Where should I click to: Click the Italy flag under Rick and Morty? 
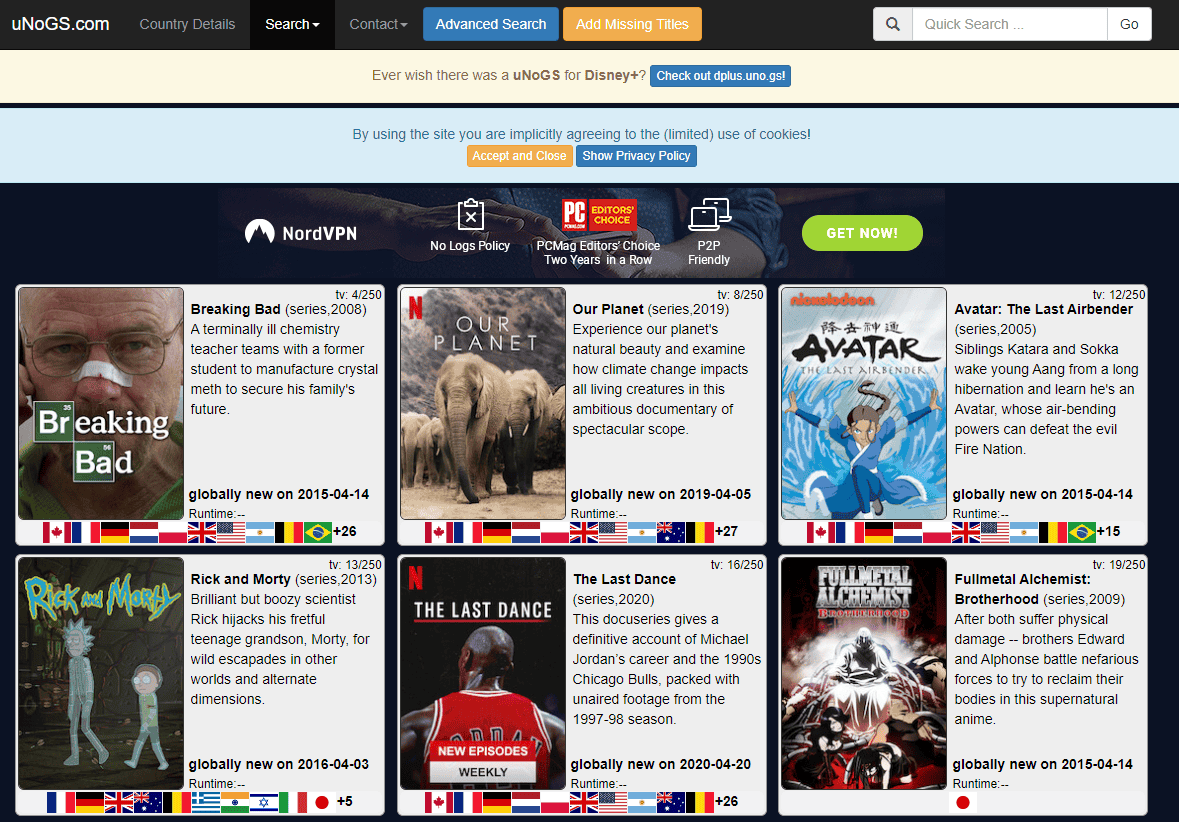293,802
